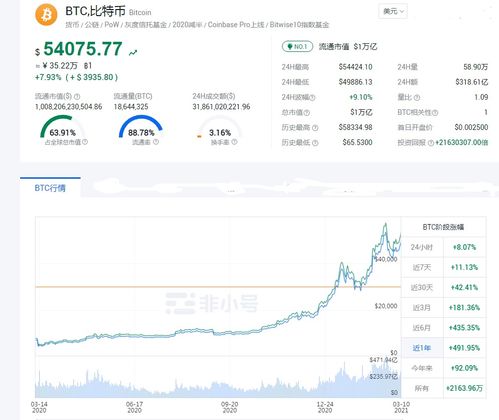
Task: Click the orange Bitcoin logo icon
Action: coord(46,15)
